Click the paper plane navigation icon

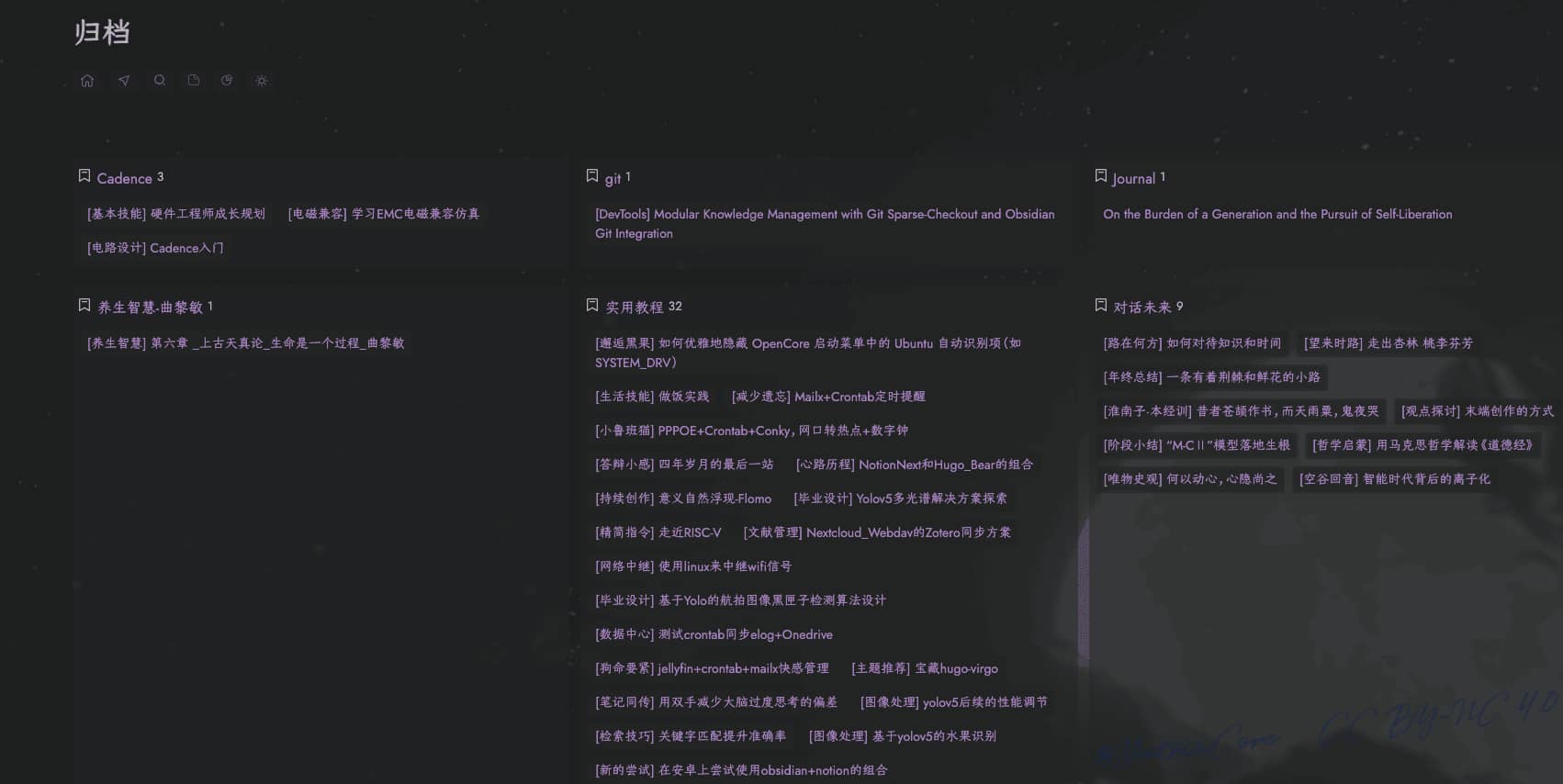point(124,81)
